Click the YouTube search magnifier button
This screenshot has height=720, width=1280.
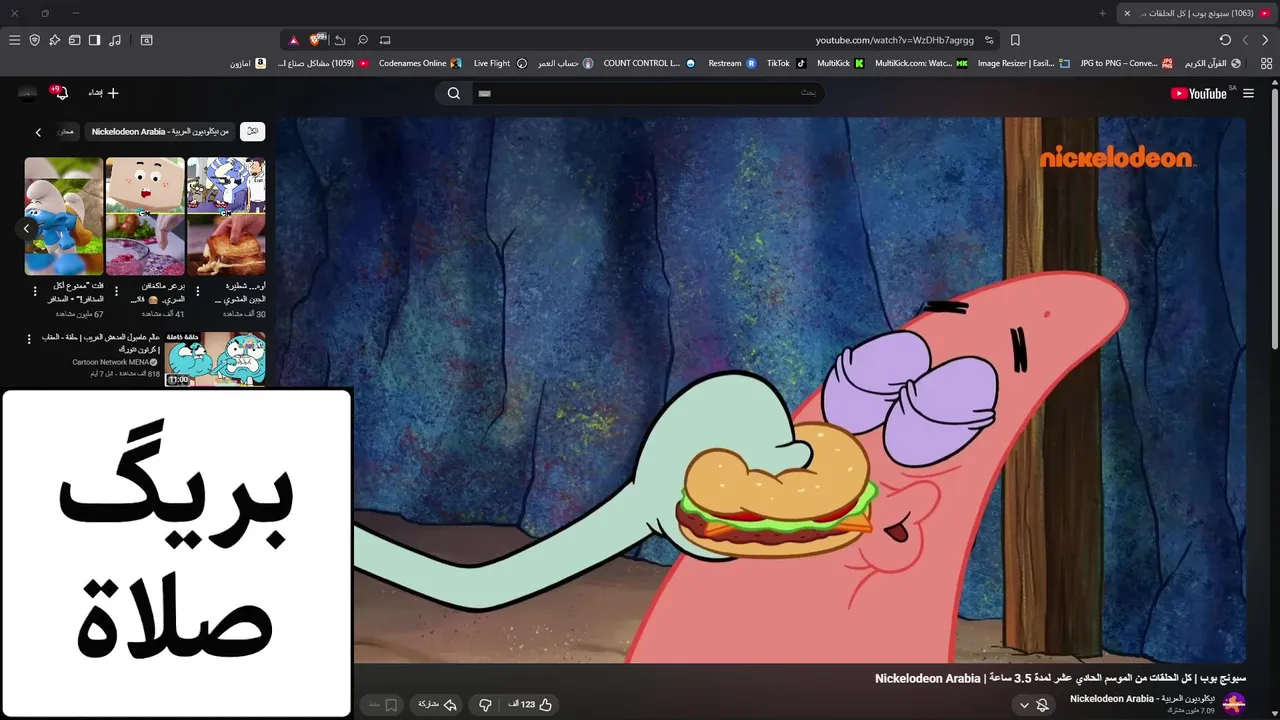pyautogui.click(x=454, y=93)
